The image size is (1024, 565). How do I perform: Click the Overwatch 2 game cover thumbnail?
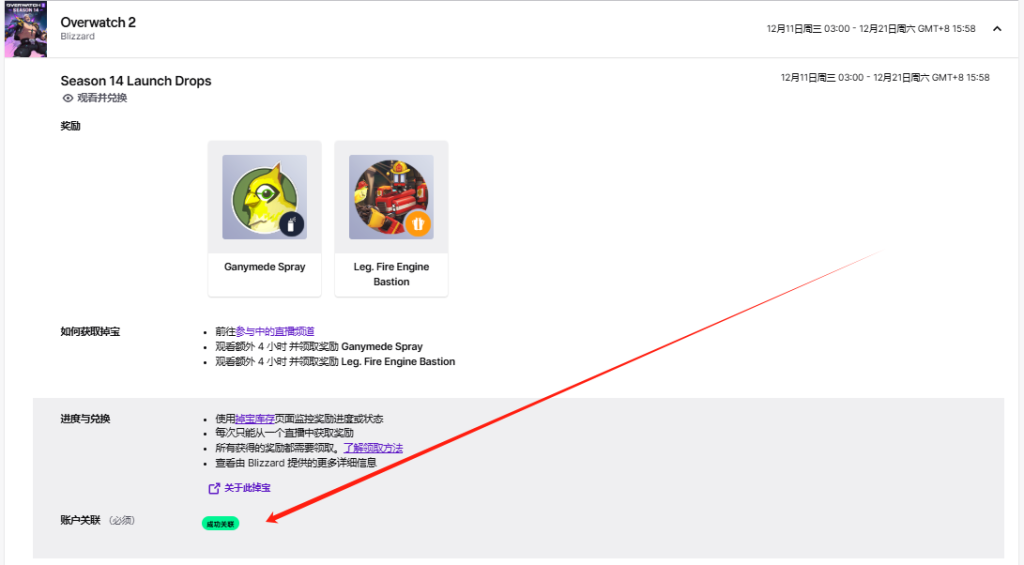click(26, 29)
